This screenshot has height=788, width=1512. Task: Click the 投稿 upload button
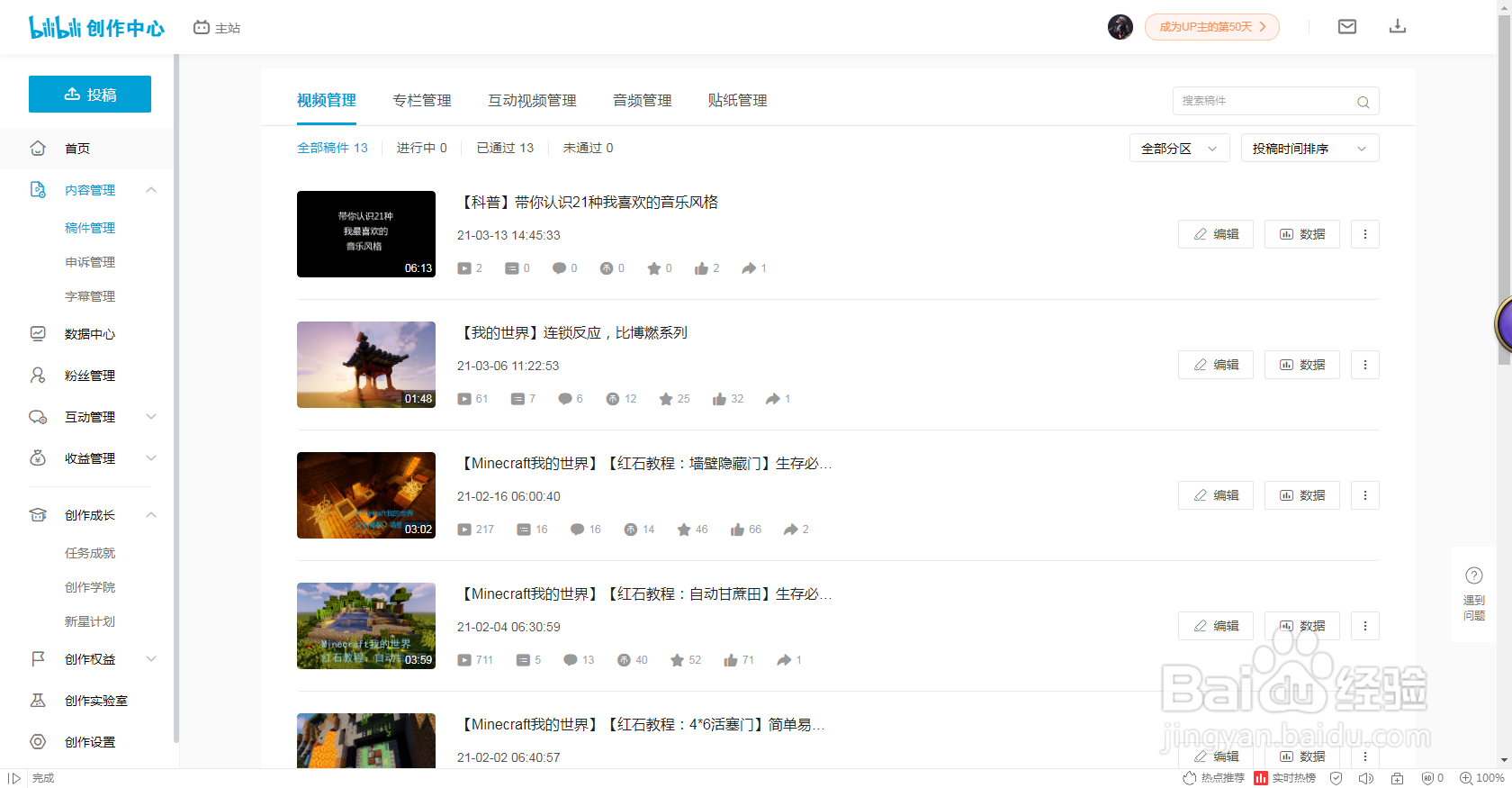pyautogui.click(x=90, y=95)
